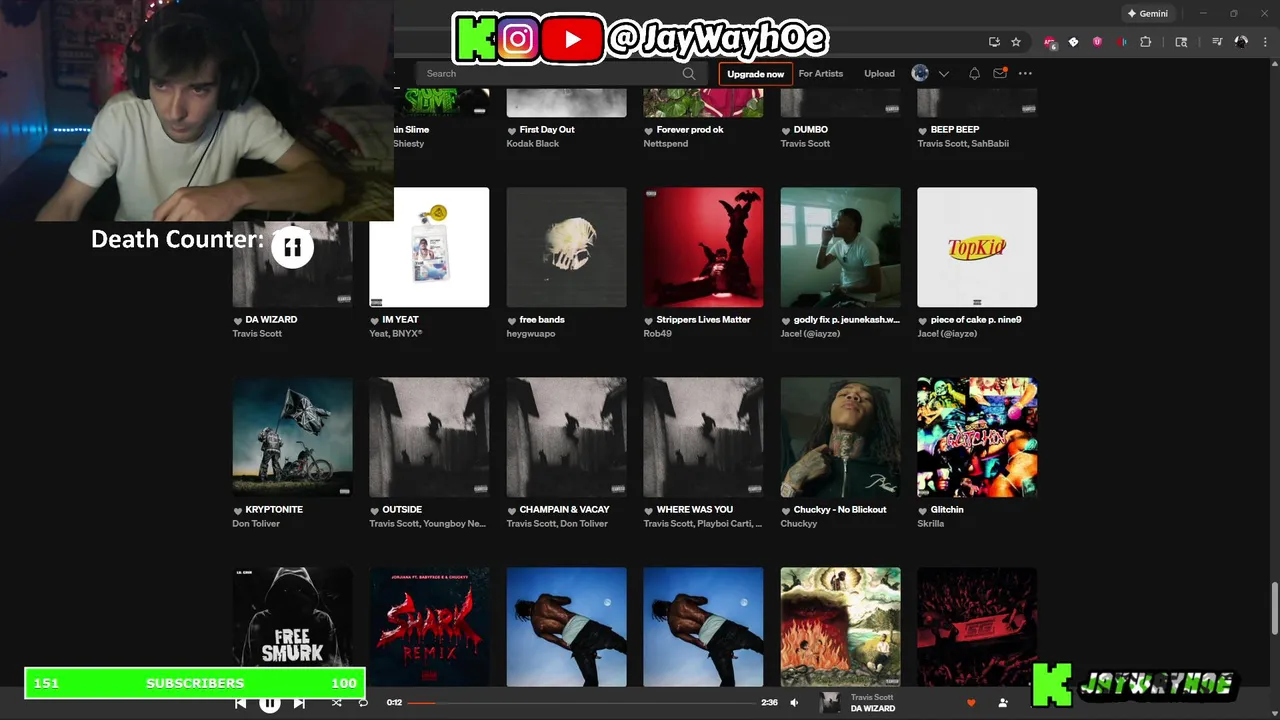Skip to the next track
This screenshot has height=720, width=1280.
click(x=299, y=703)
